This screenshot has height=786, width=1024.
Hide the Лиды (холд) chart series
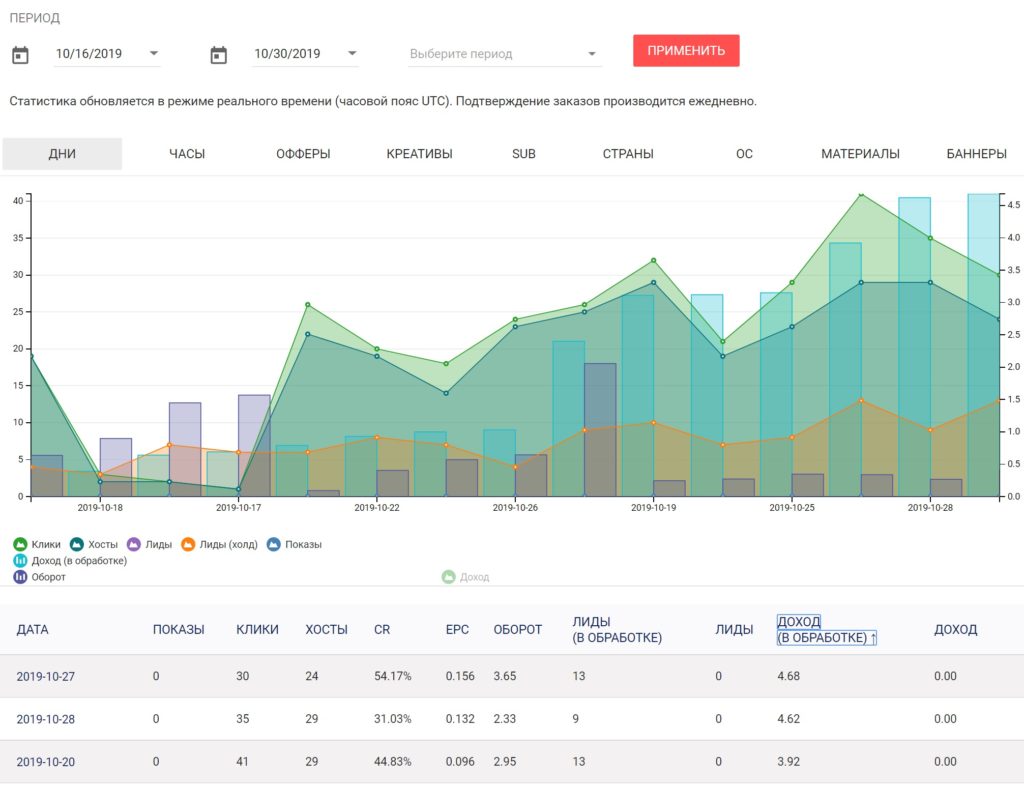coord(188,544)
